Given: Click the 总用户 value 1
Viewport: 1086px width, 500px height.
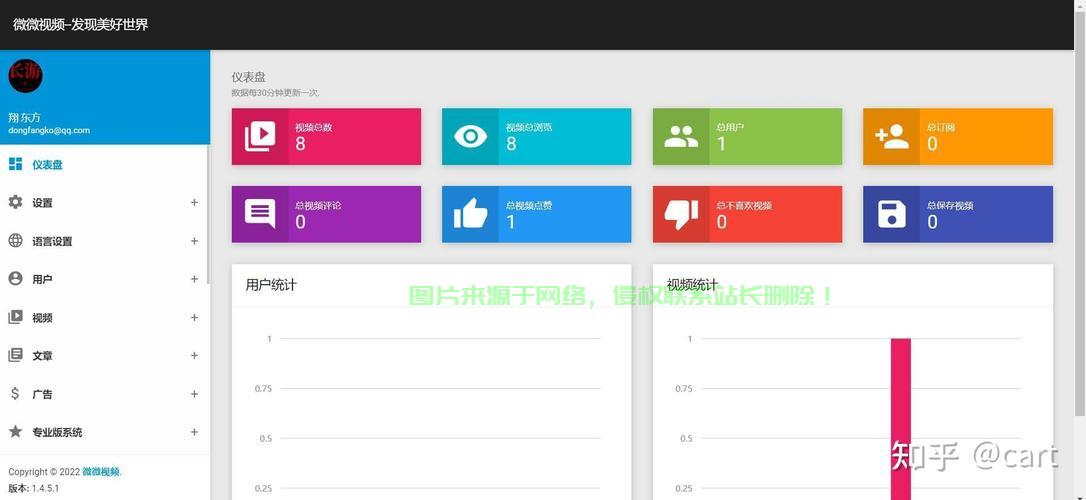Looking at the screenshot, I should pyautogui.click(x=721, y=143).
